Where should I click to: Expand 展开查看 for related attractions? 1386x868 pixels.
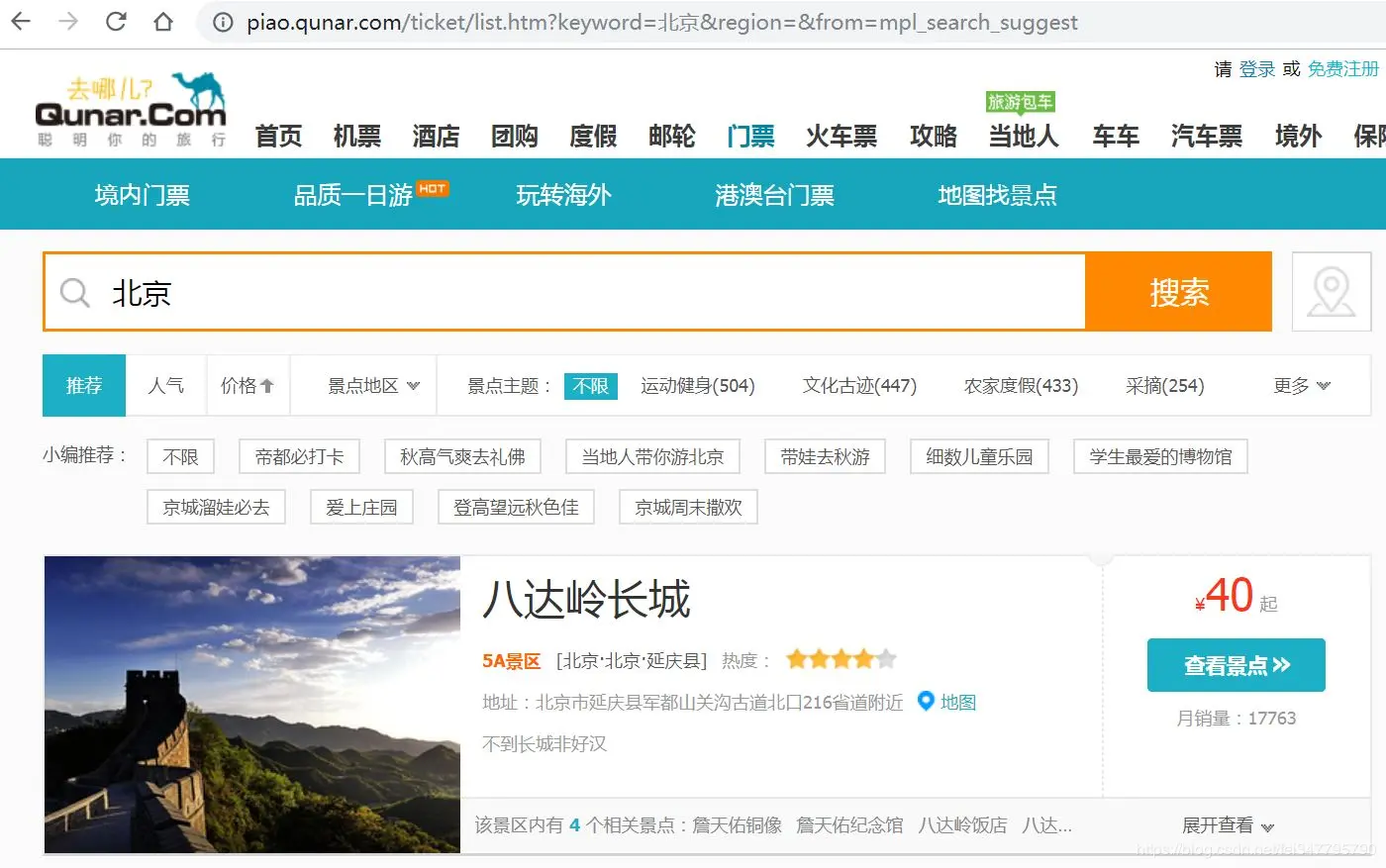point(1226,825)
